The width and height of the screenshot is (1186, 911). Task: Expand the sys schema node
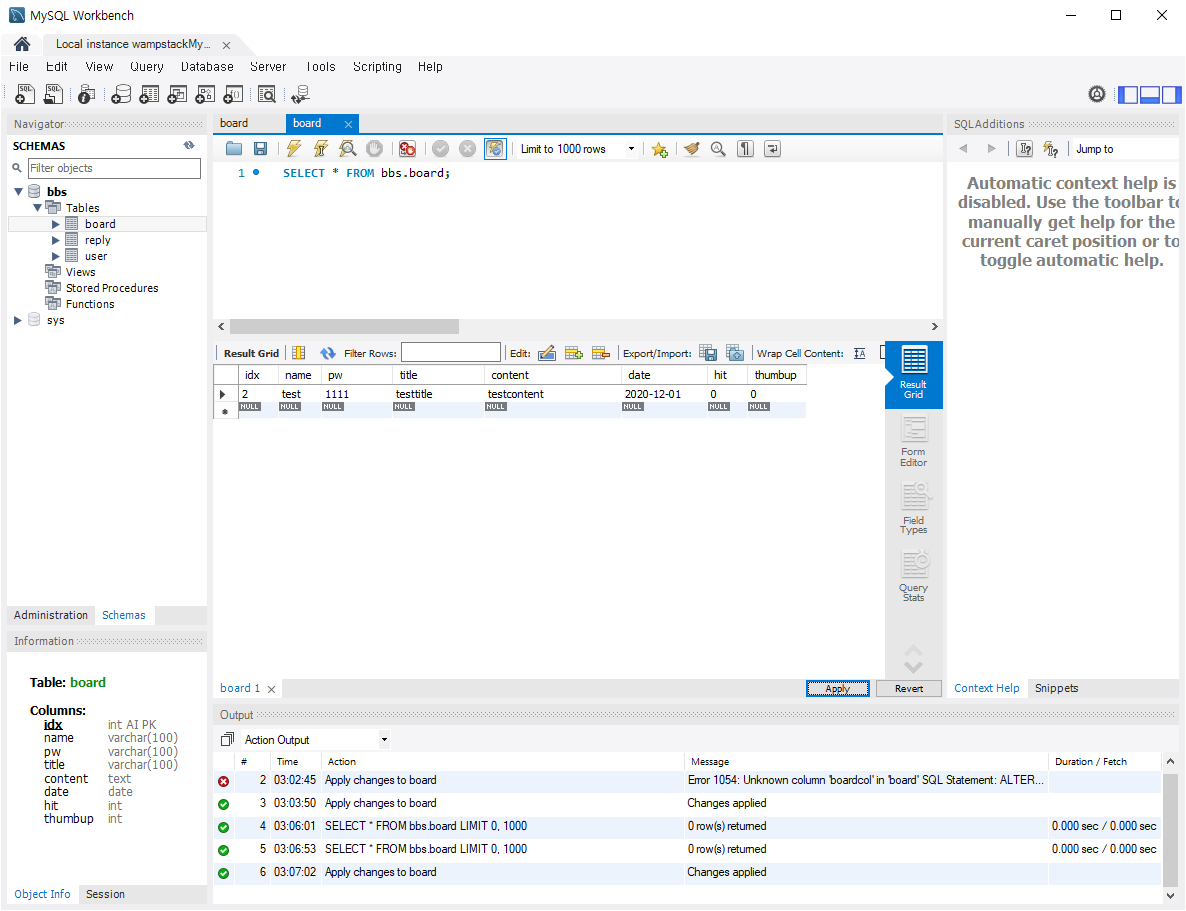coord(18,320)
